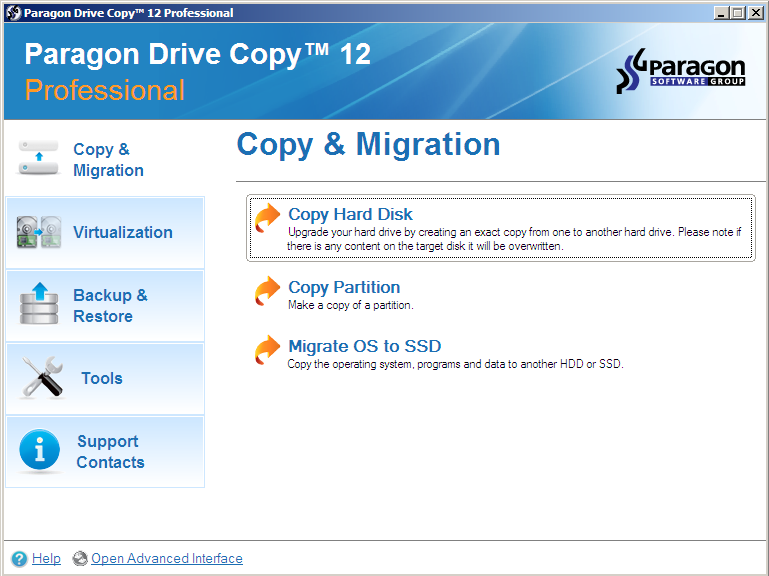This screenshot has height=576, width=769.
Task: Open the Virtualization tab
Action: pos(122,232)
